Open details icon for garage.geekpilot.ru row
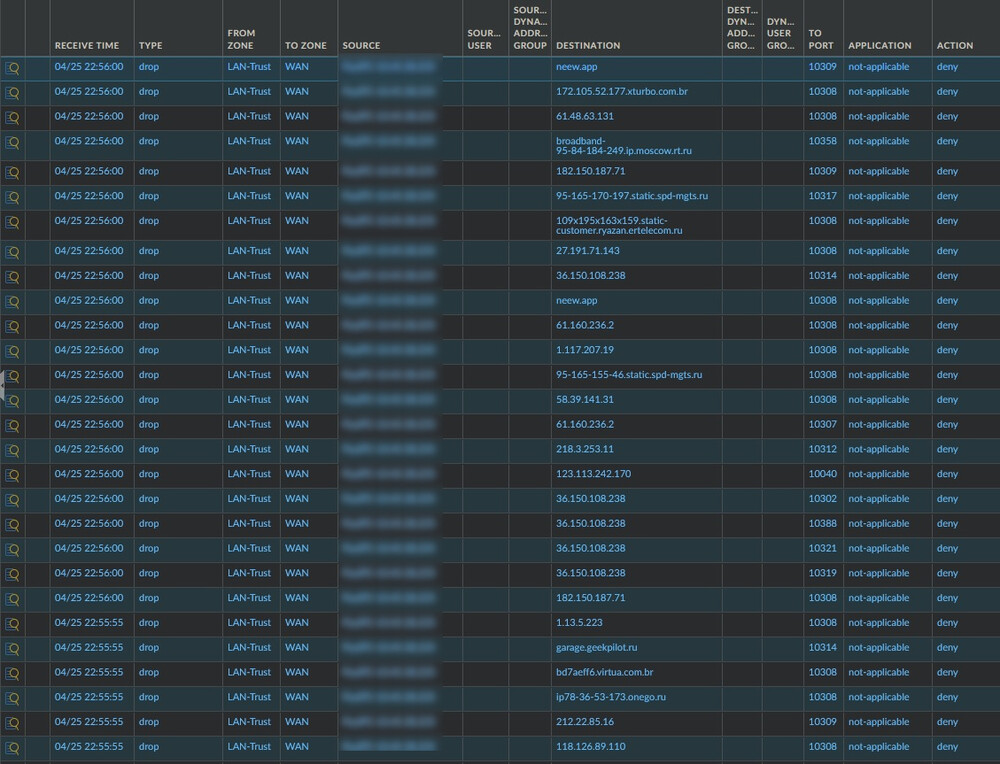Viewport: 1000px width, 764px height. coord(12,648)
